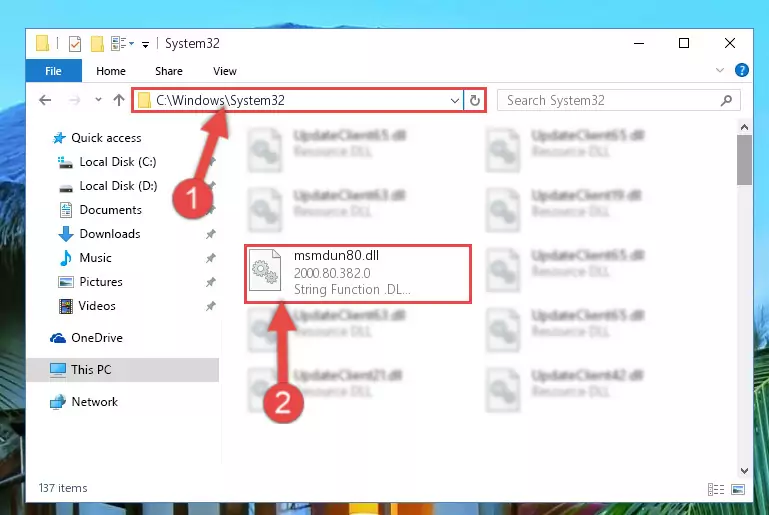Switch to the Home ribbon tab
The width and height of the screenshot is (769, 515).
[x=111, y=71]
